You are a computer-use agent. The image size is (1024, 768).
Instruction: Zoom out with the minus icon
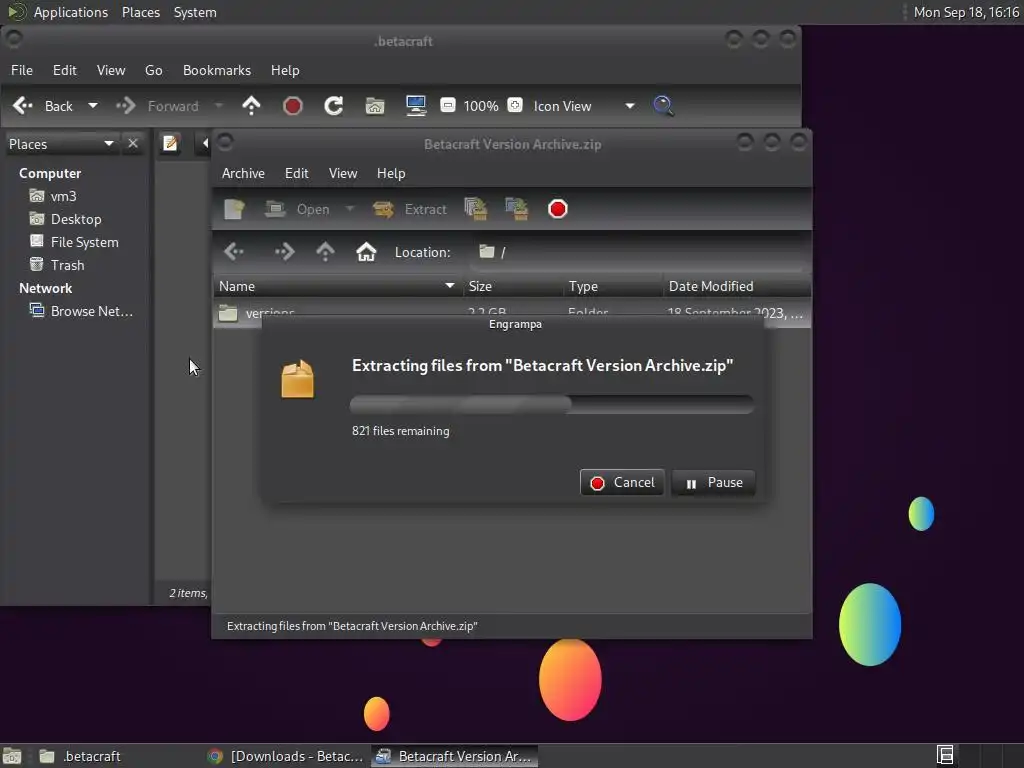click(448, 105)
